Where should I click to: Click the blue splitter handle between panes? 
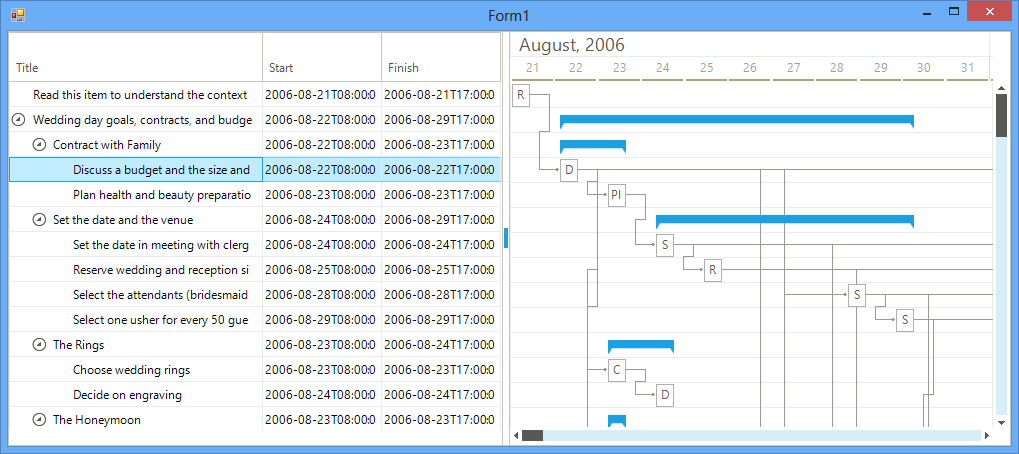click(506, 238)
